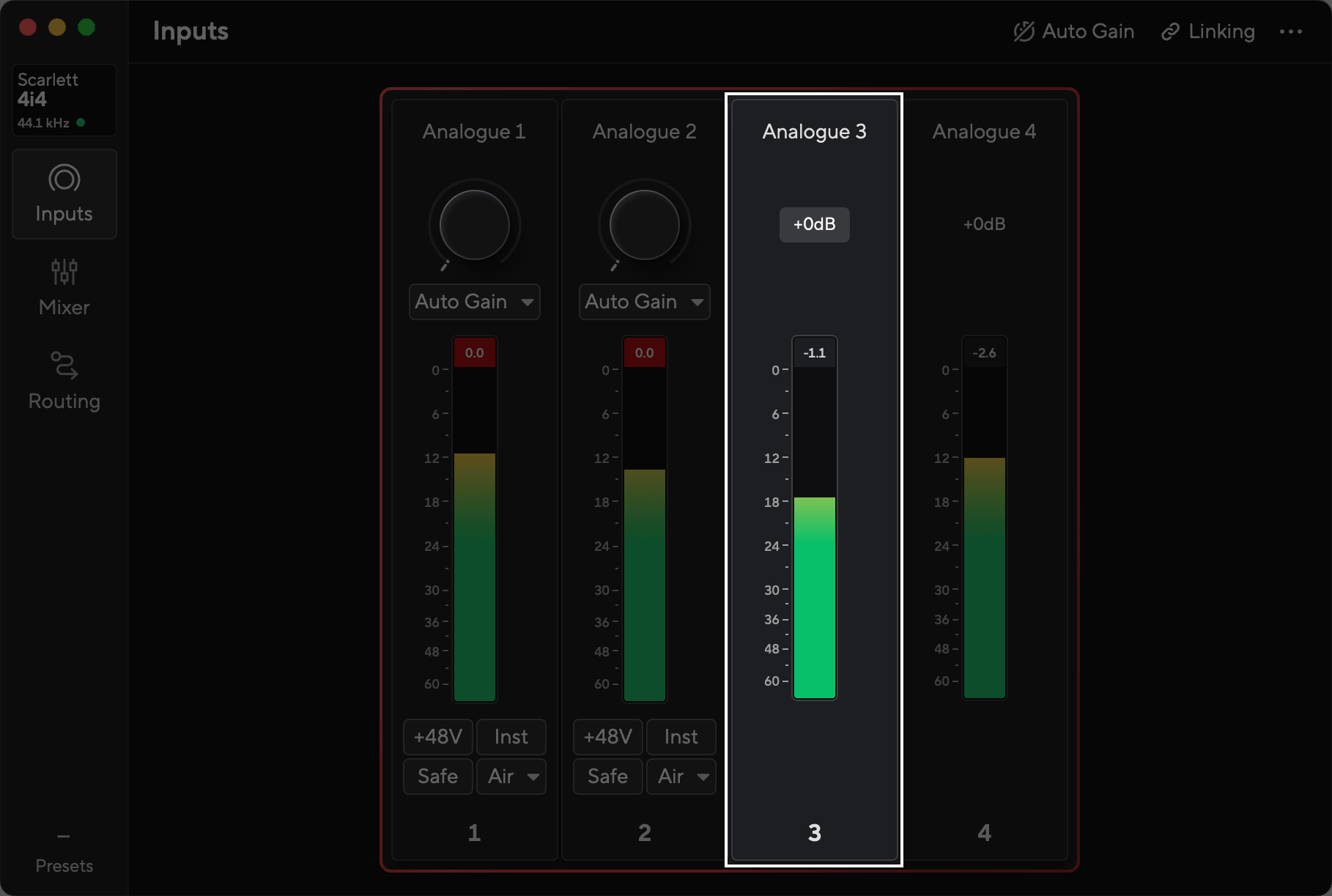Open the Auto Gain dropdown on Analogue 2

point(645,302)
